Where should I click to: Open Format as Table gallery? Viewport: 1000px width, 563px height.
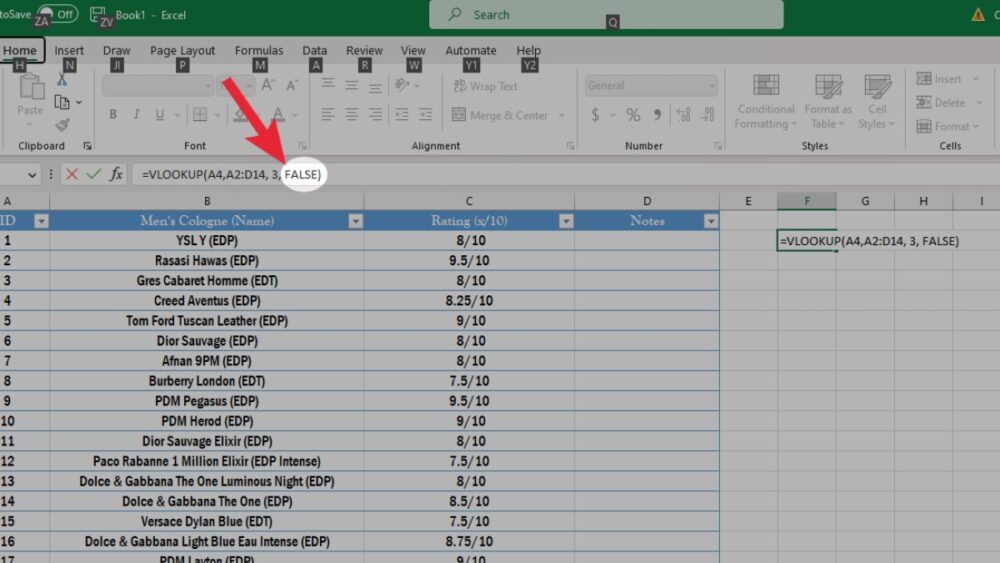(x=828, y=102)
